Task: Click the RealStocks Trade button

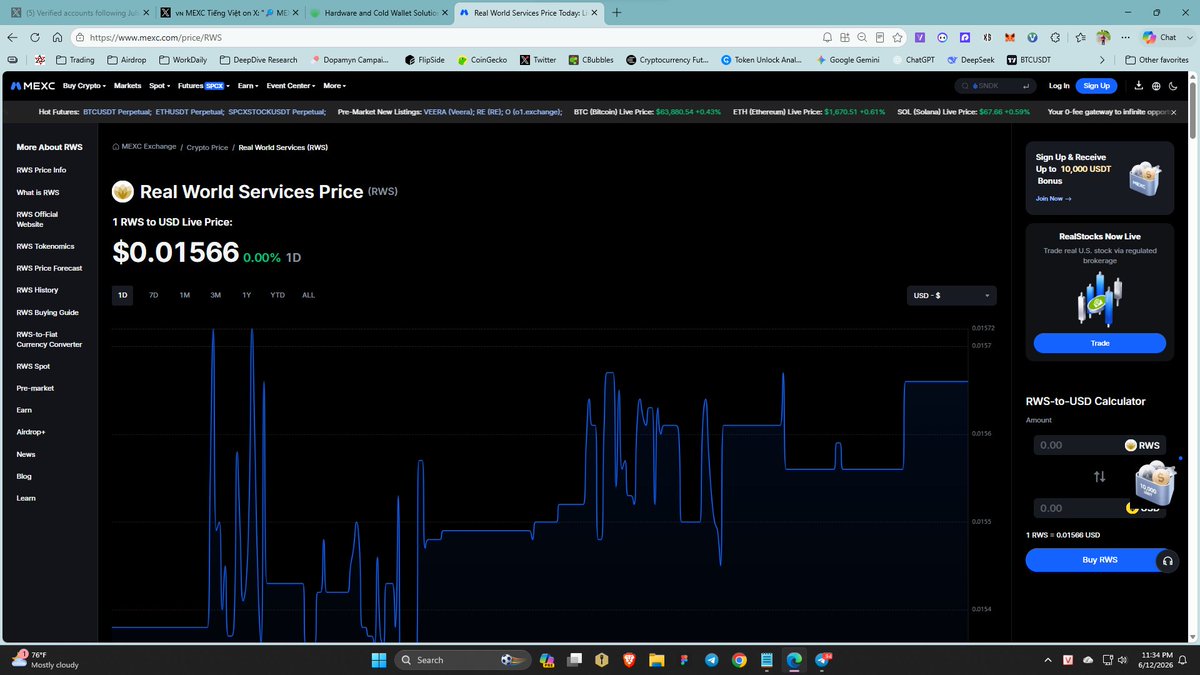Action: [1099, 343]
